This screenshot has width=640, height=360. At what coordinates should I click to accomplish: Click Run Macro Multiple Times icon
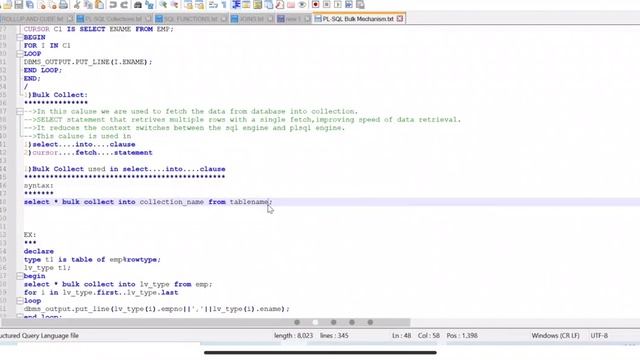(x=349, y=5)
